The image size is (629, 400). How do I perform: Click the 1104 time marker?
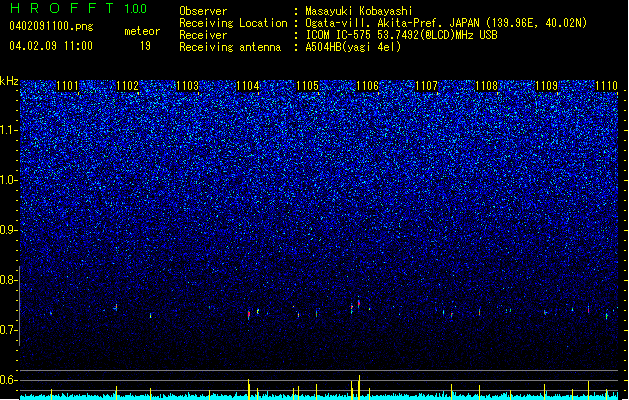point(248,86)
